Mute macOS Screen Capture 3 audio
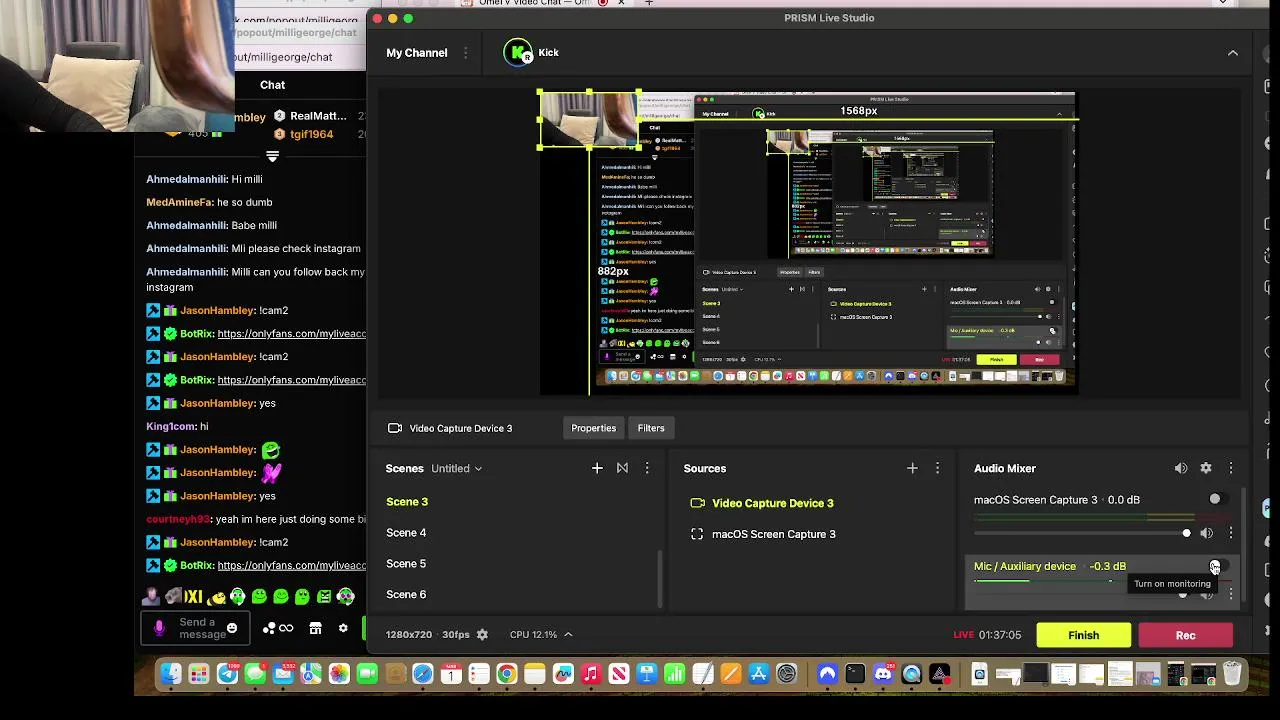Image resolution: width=1280 pixels, height=720 pixels. pyautogui.click(x=1207, y=533)
